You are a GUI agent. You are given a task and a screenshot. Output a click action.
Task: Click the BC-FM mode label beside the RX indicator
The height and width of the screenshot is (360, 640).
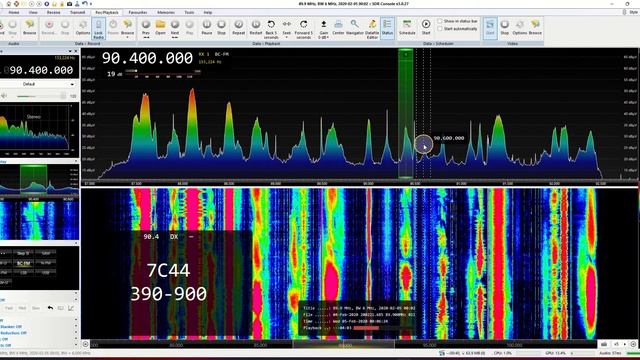pyautogui.click(x=221, y=54)
